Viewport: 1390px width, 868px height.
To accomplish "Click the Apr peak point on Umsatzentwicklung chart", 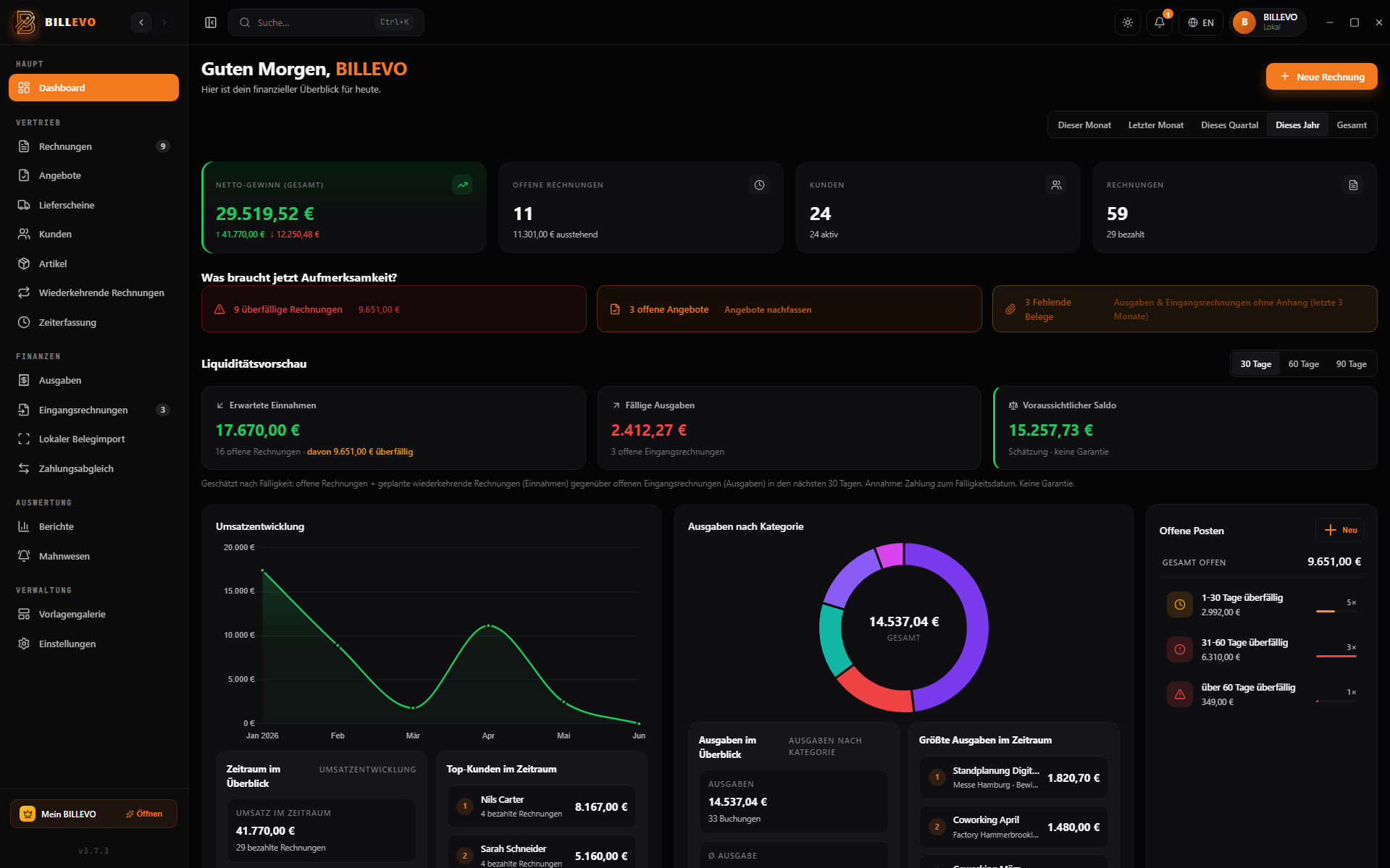I will point(488,625).
